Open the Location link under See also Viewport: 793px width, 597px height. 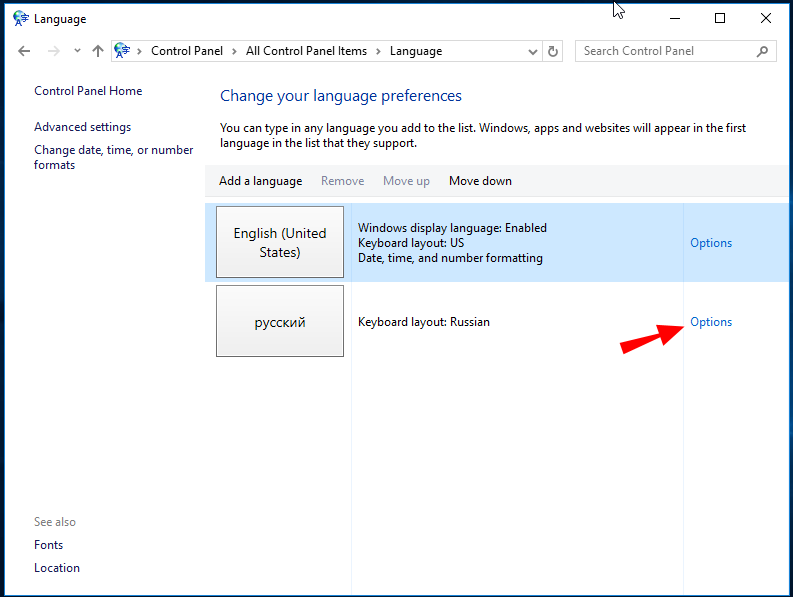point(57,568)
